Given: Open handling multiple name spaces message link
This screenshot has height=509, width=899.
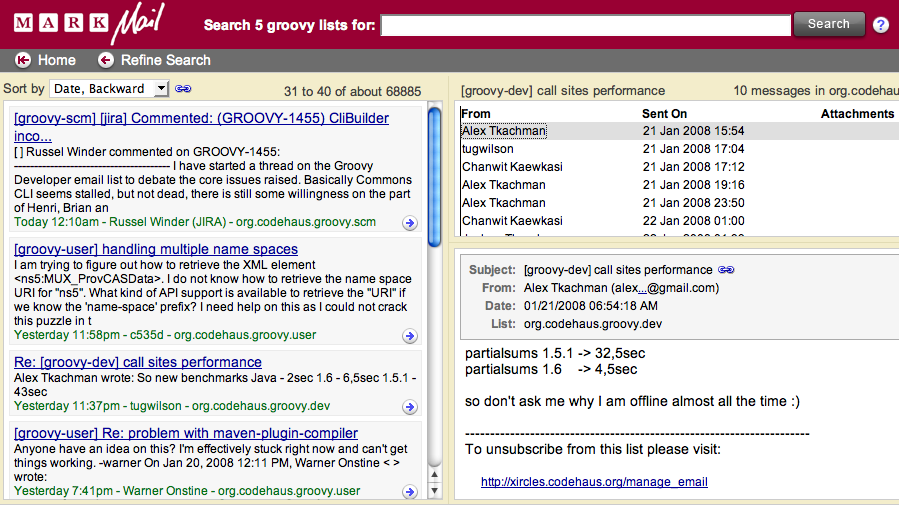Looking at the screenshot, I should click(x=156, y=249).
